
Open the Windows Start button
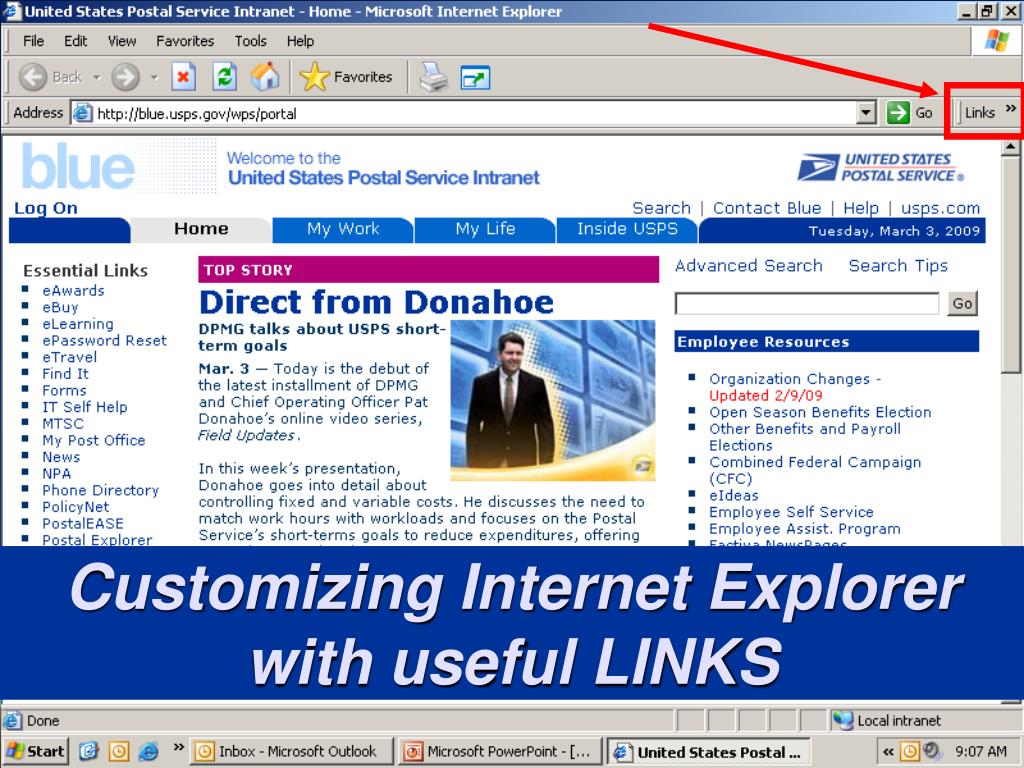click(x=36, y=751)
